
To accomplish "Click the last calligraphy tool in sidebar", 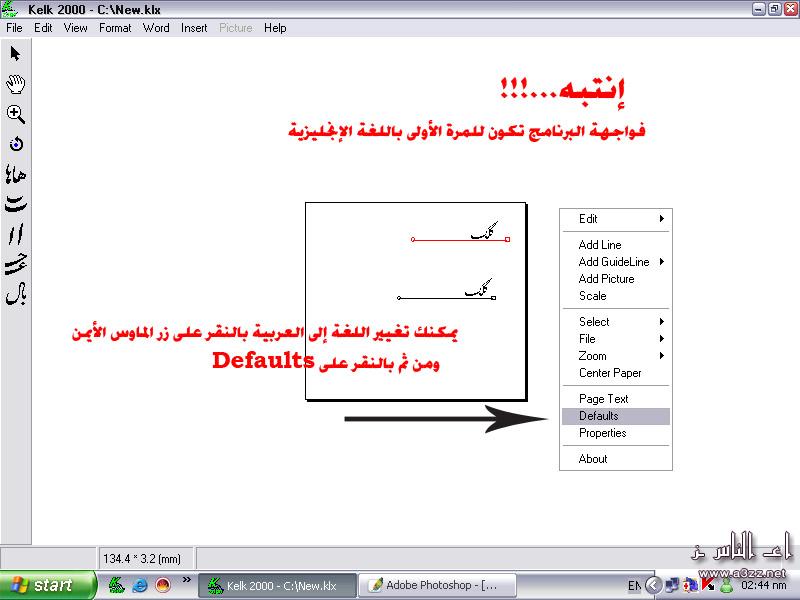I will click(x=15, y=294).
